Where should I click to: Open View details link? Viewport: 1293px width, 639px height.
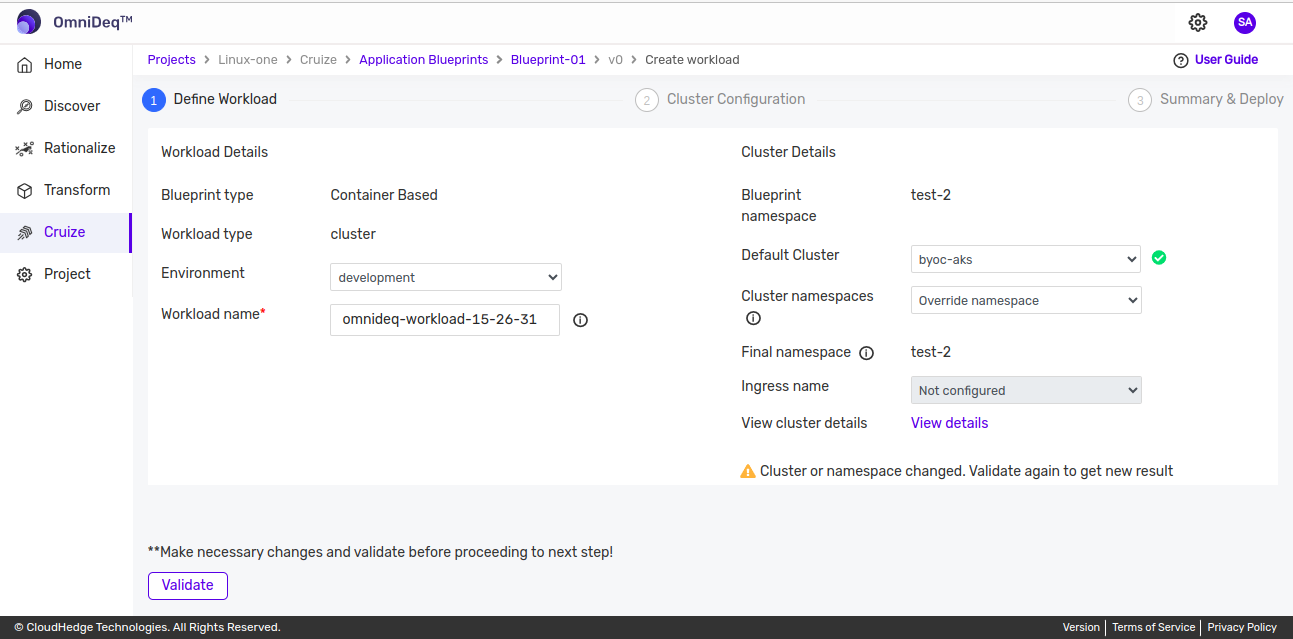click(949, 423)
